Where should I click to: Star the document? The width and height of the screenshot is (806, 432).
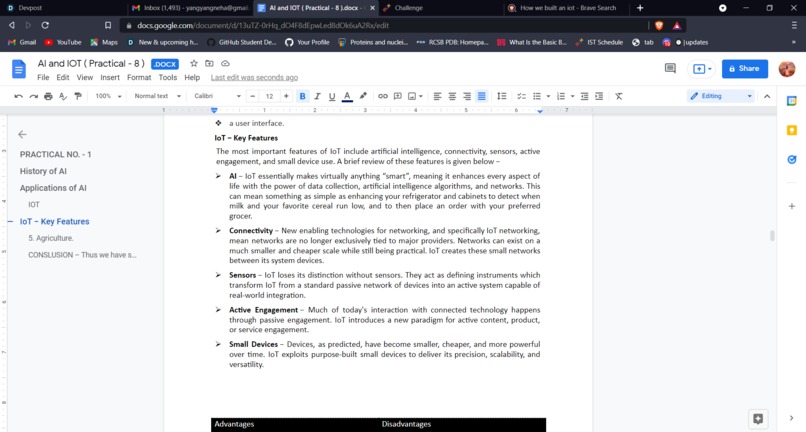(x=194, y=63)
